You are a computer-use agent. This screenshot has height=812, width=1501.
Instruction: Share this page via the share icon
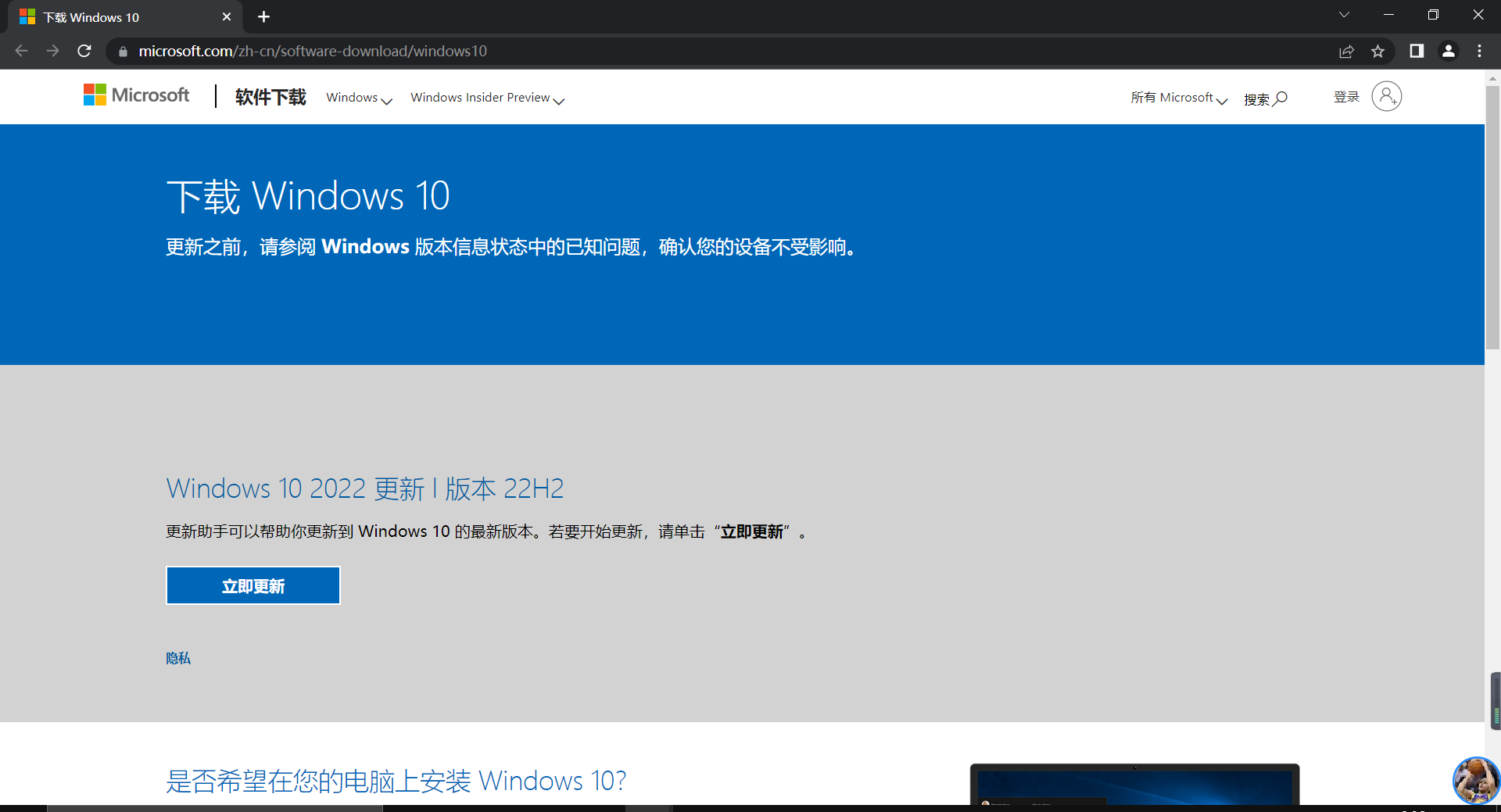(1346, 52)
